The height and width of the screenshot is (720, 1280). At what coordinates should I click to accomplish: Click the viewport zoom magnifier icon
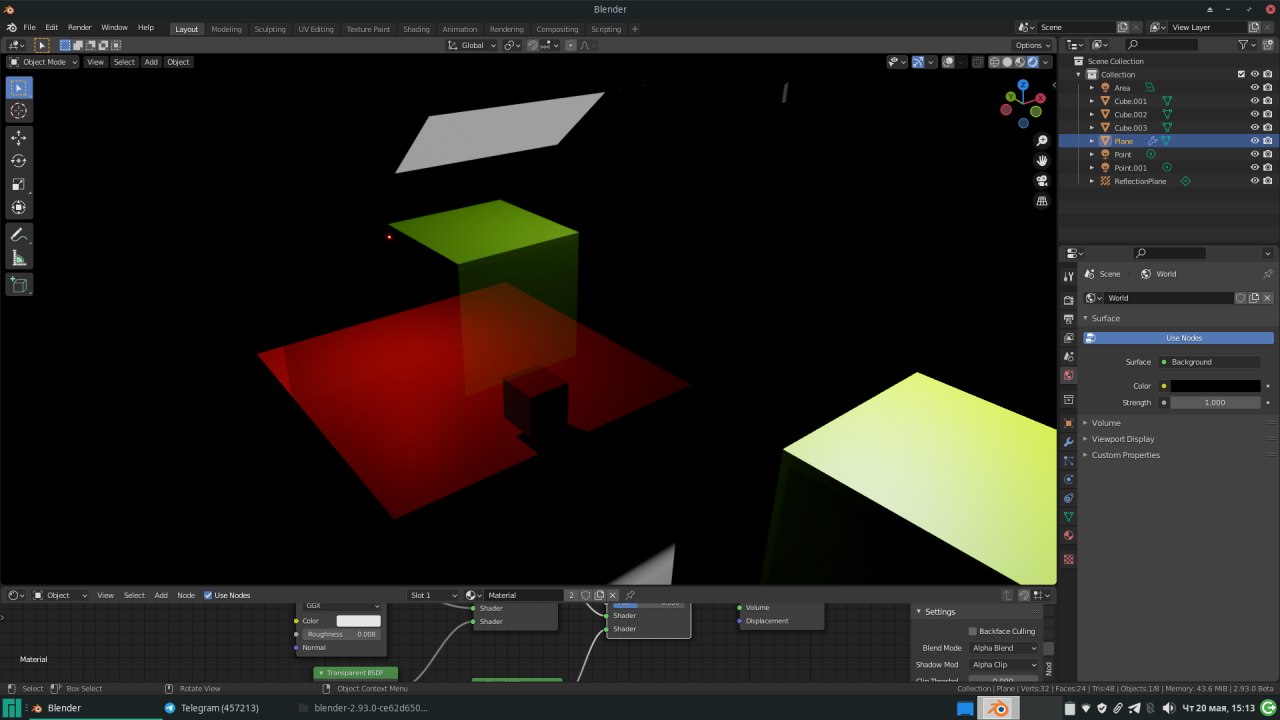click(1042, 141)
